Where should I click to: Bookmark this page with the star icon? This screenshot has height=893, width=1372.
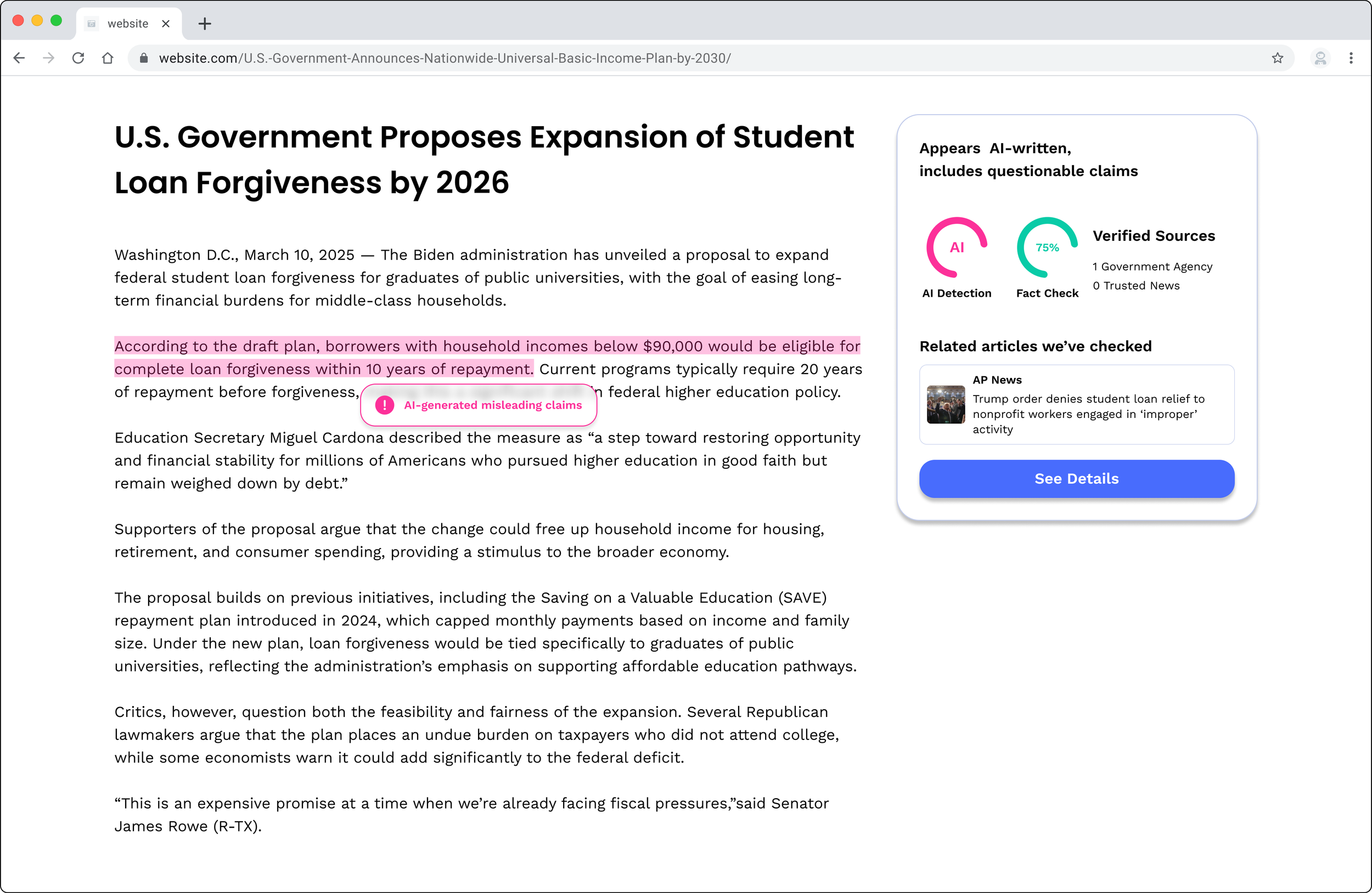tap(1278, 58)
